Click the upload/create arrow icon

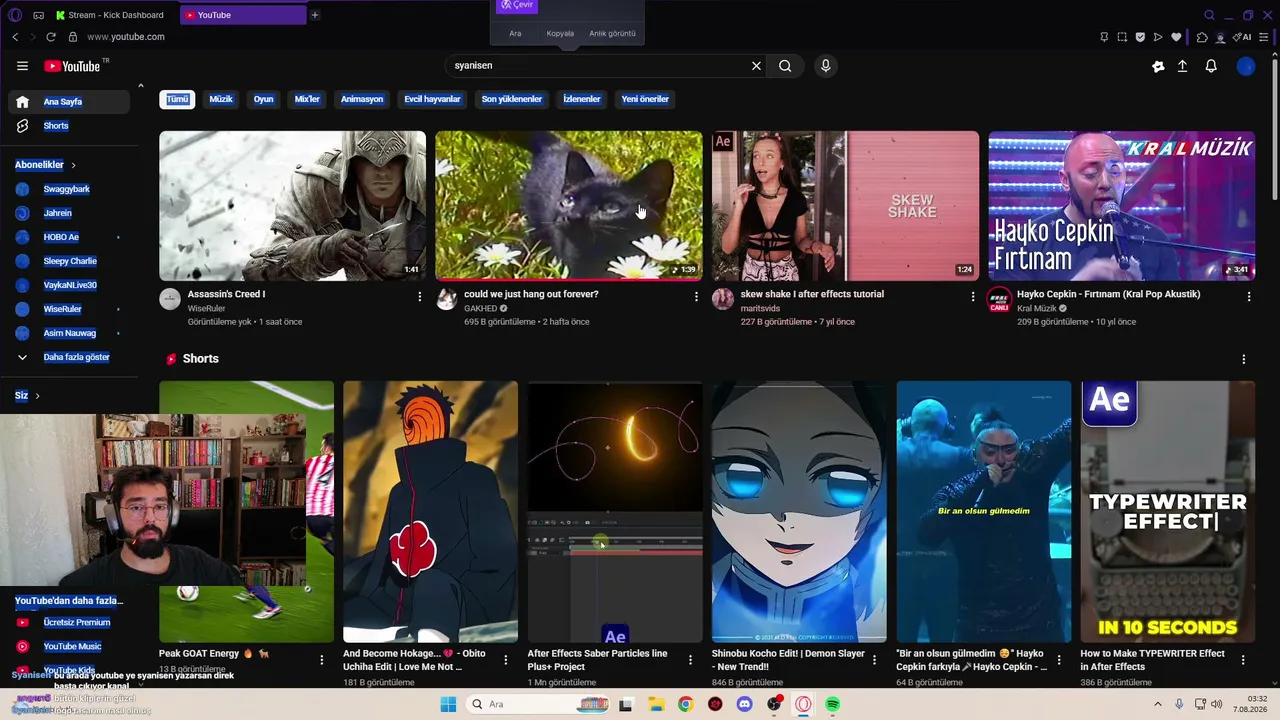(1182, 66)
